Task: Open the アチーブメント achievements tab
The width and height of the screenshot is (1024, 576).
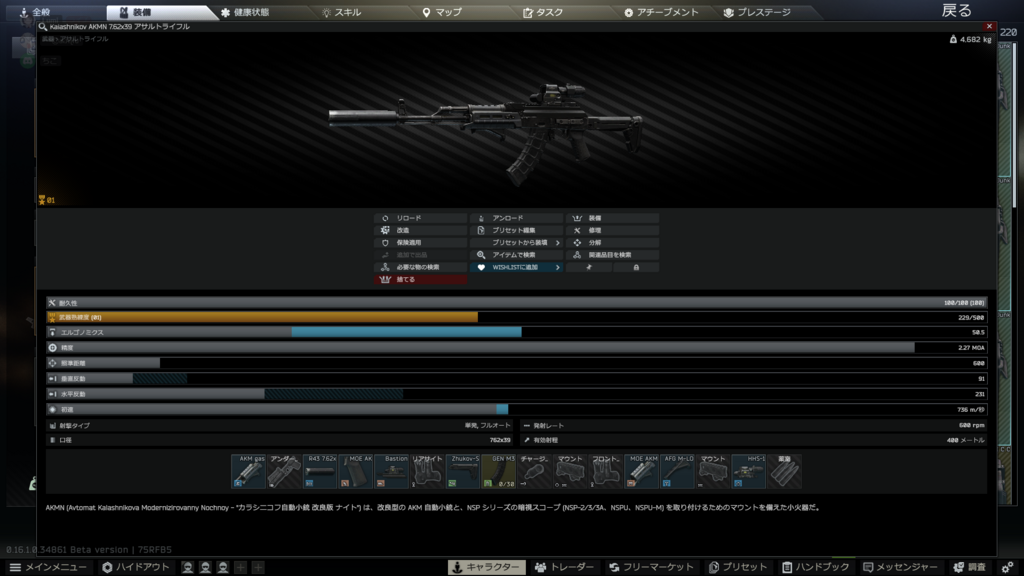Action: point(662,12)
